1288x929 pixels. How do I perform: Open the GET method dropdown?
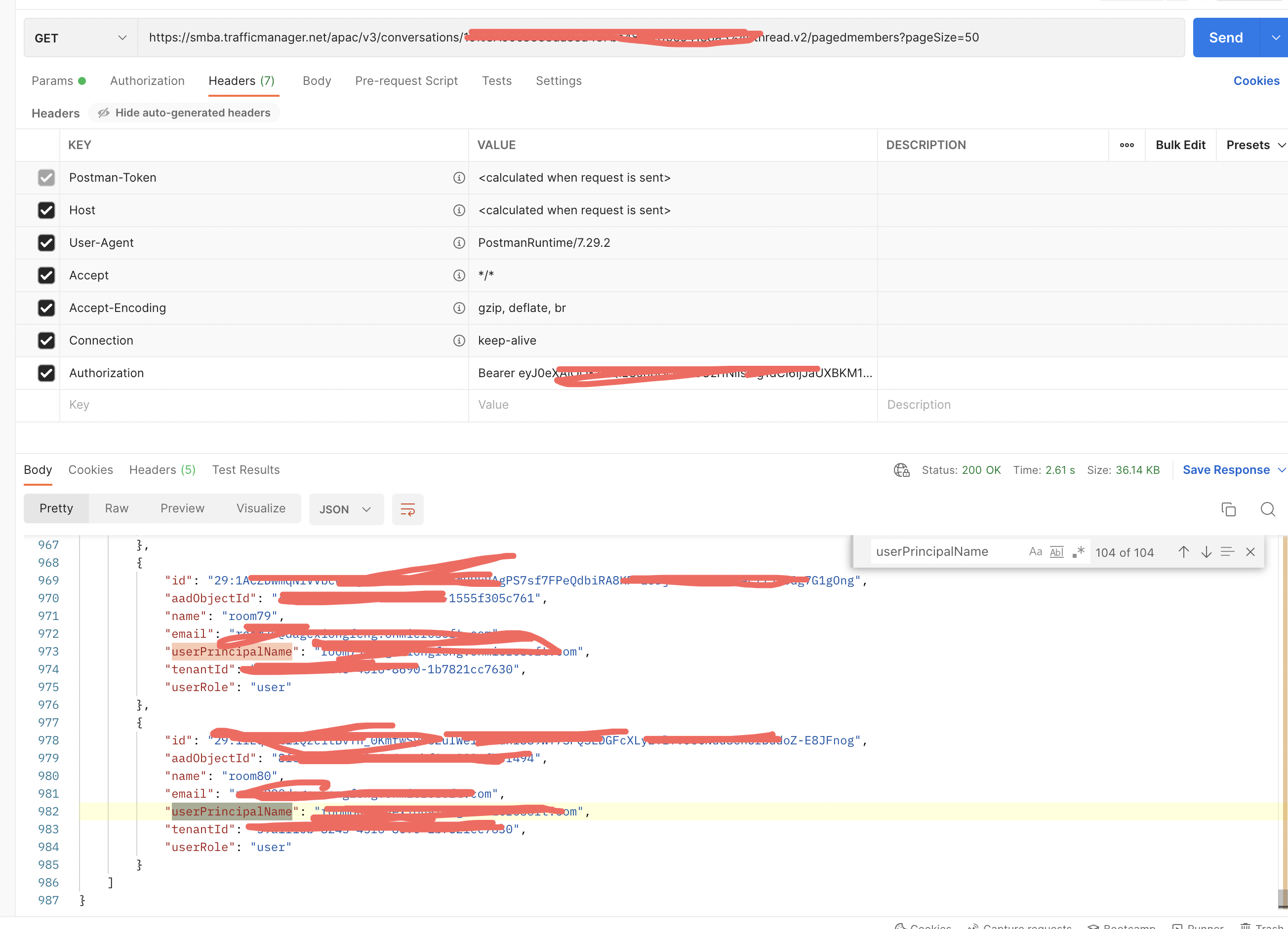coord(80,38)
